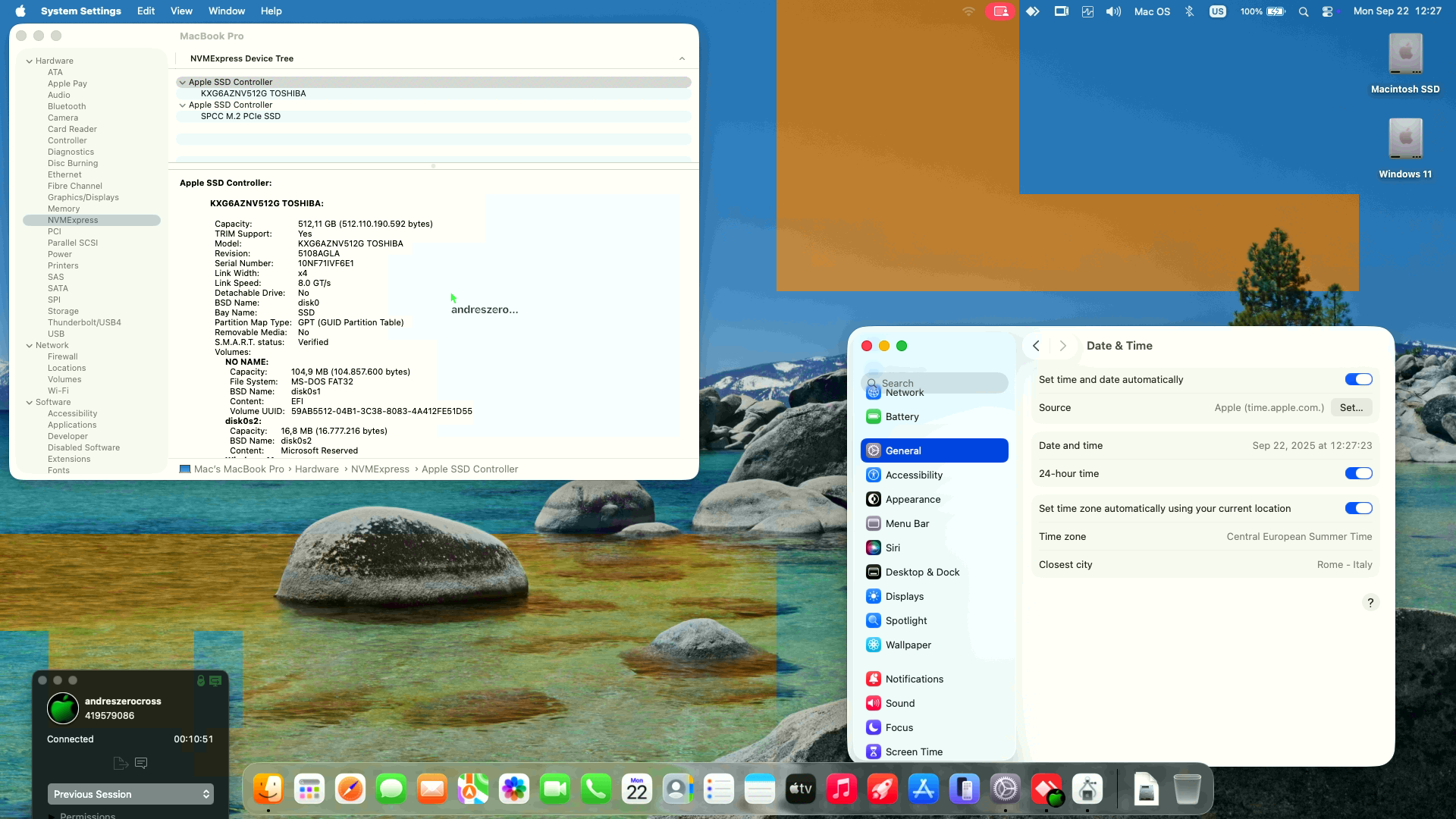Open Messages app in the Dock
This screenshot has width=1456, height=819.
pyautogui.click(x=391, y=789)
